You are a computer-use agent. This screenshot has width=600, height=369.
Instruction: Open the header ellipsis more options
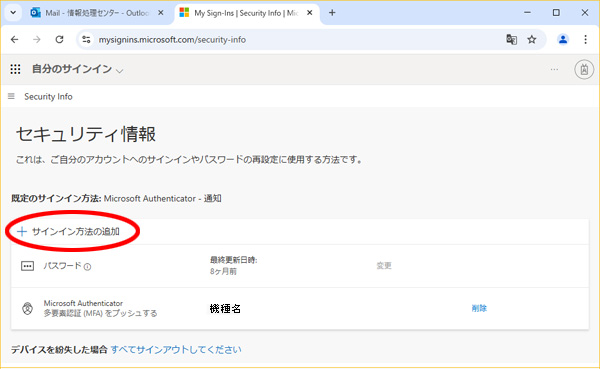554,69
